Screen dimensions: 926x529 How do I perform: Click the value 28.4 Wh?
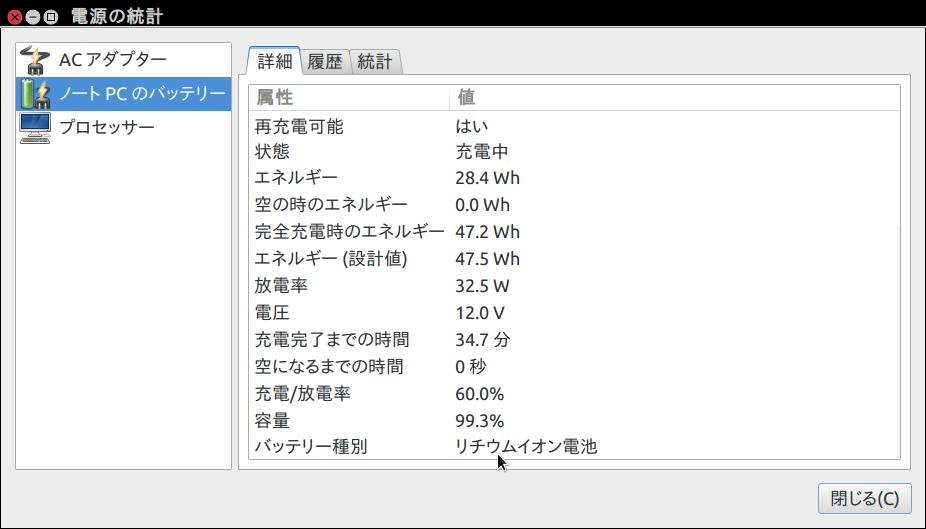click(x=487, y=178)
